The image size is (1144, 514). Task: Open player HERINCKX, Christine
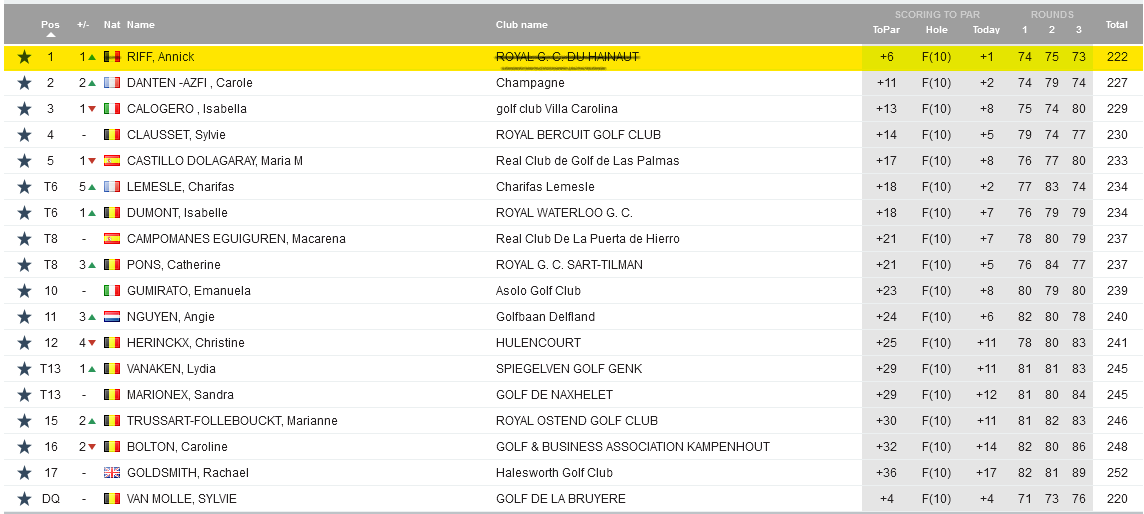(x=185, y=343)
